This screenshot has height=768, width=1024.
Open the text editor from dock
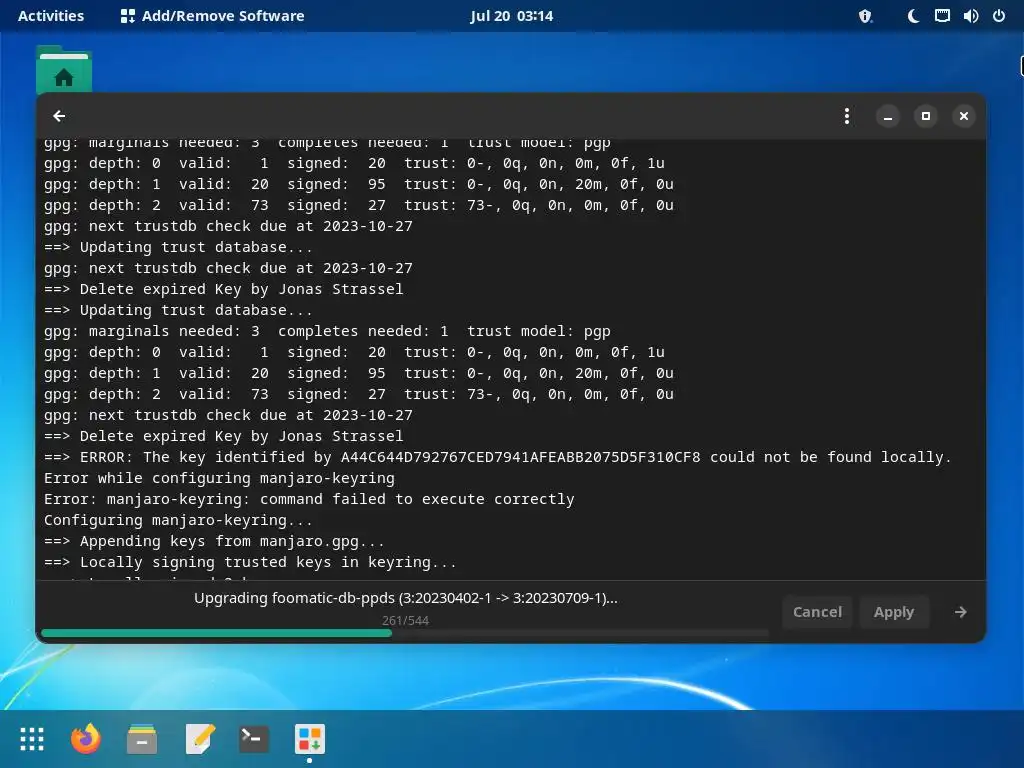(199, 739)
